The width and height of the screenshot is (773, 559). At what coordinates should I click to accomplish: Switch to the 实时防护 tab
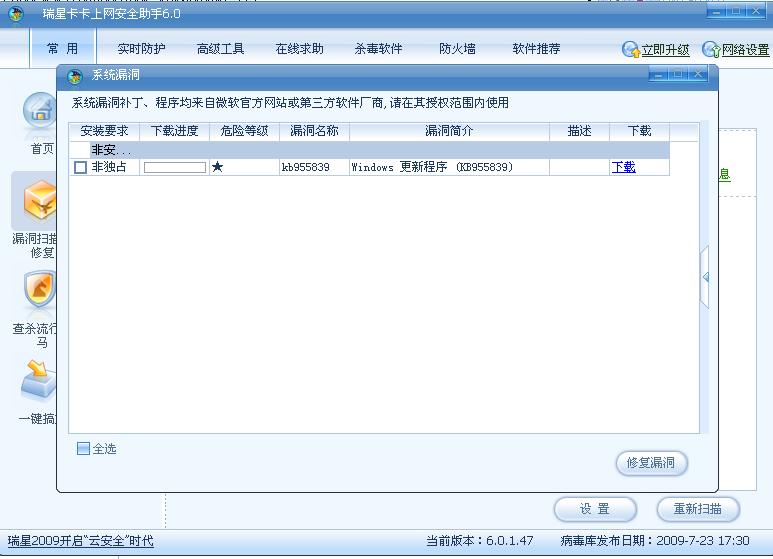[x=141, y=48]
